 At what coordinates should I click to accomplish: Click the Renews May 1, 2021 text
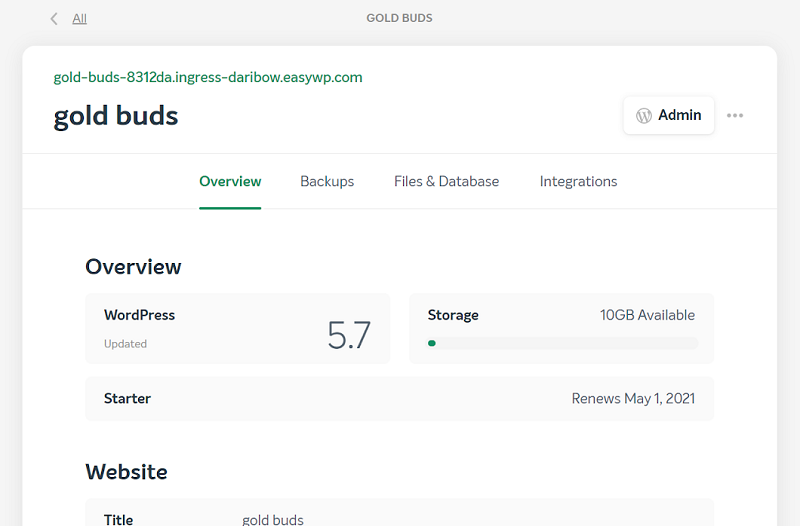pos(633,398)
